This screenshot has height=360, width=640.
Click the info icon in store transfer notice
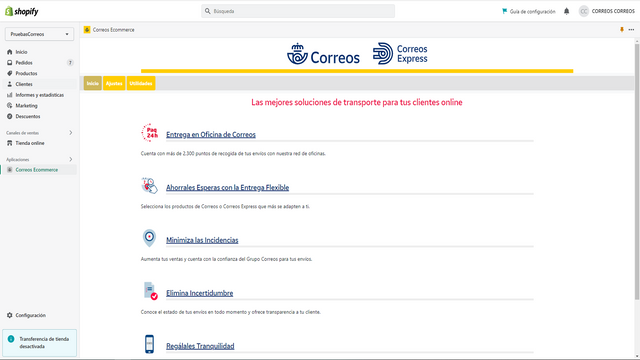pyautogui.click(x=11, y=339)
